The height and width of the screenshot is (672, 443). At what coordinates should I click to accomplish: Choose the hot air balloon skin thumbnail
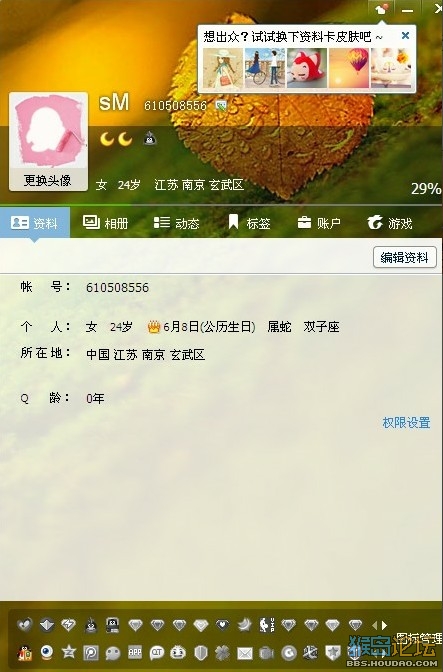click(349, 68)
